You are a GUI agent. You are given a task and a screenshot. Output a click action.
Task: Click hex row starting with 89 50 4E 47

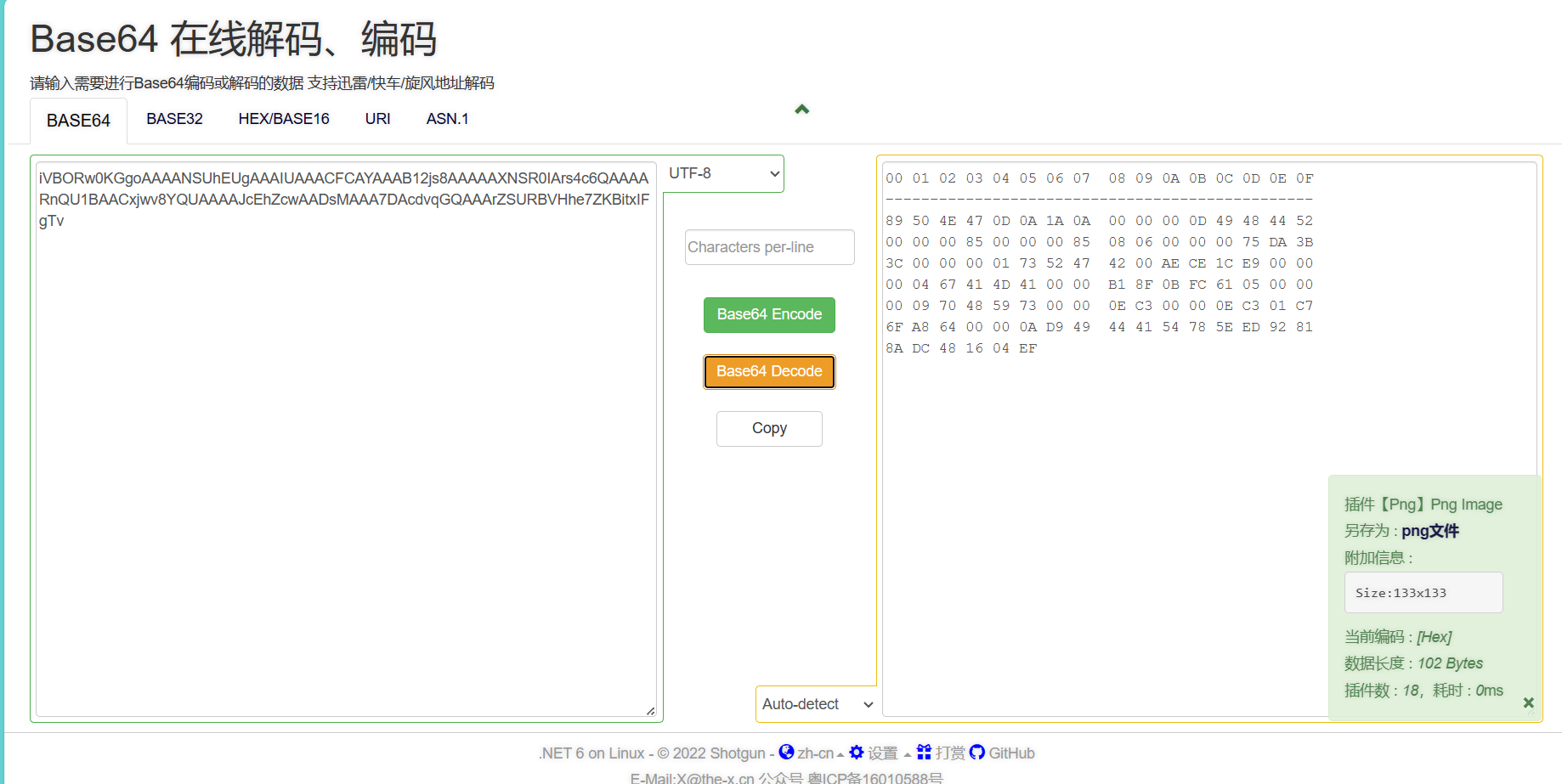1100,221
